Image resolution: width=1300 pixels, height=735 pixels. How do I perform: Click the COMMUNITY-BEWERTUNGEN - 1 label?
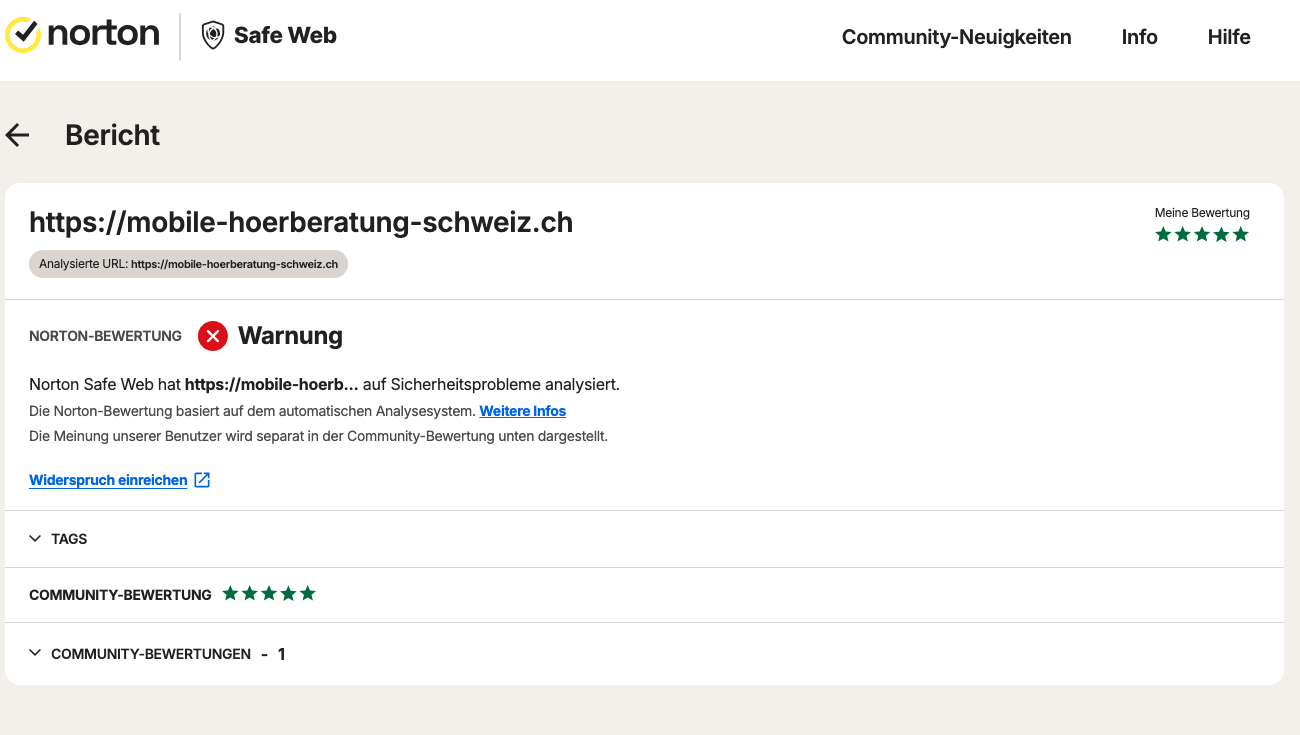click(168, 654)
